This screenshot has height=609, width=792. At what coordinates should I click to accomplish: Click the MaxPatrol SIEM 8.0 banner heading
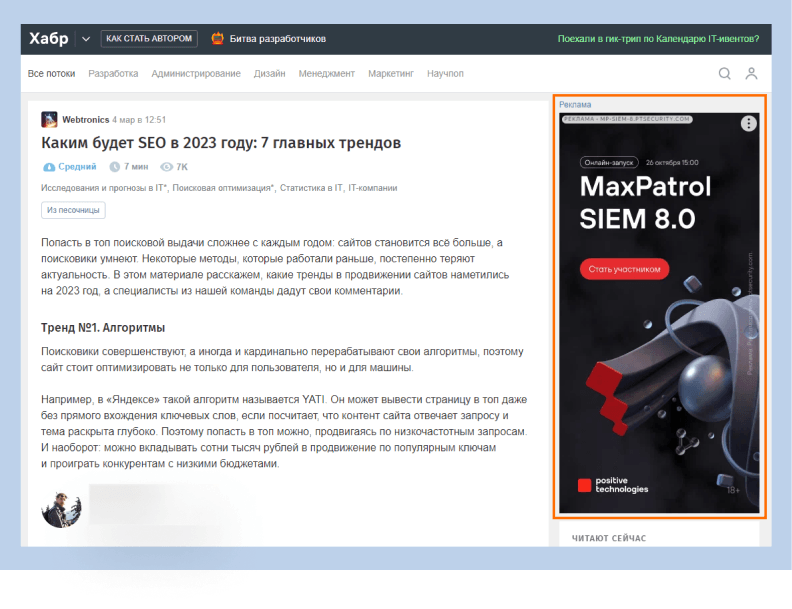(x=645, y=202)
